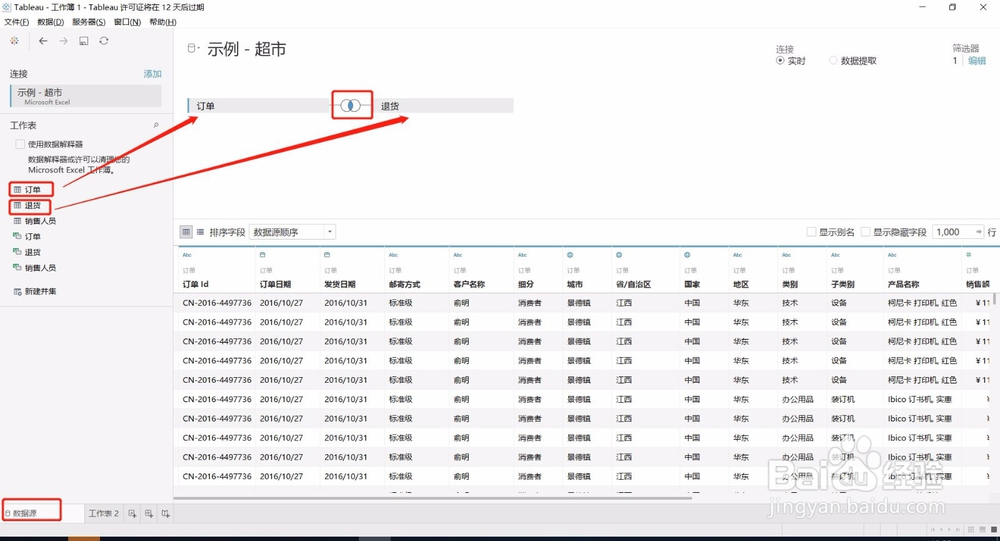Viewport: 1000px width, 541px height.
Task: Click the globe type icon above 省/自治区
Action: (x=619, y=255)
